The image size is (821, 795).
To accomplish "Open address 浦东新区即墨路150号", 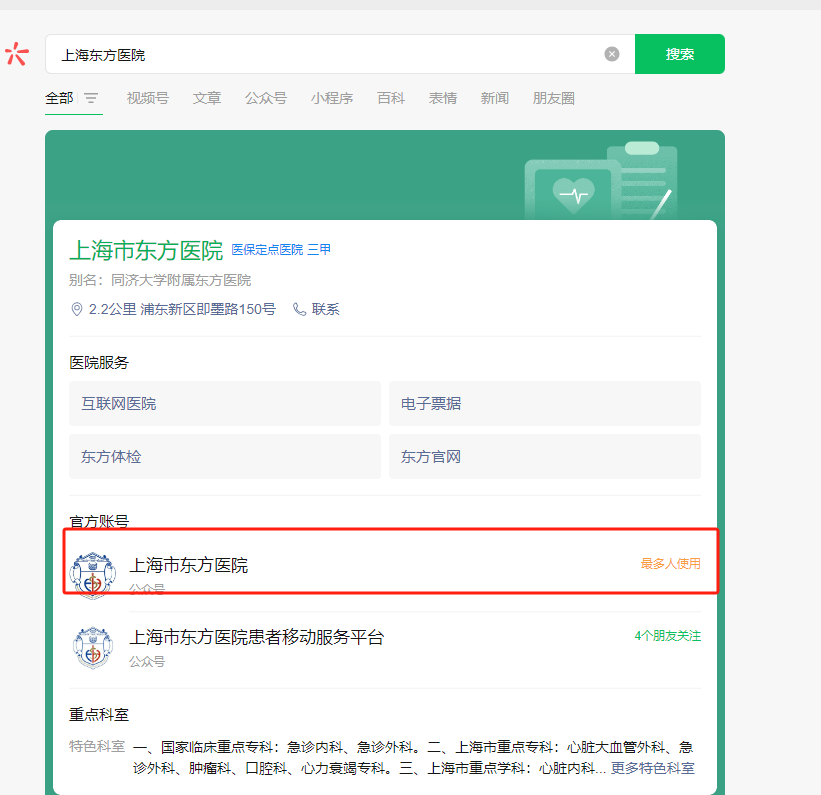I will (208, 309).
